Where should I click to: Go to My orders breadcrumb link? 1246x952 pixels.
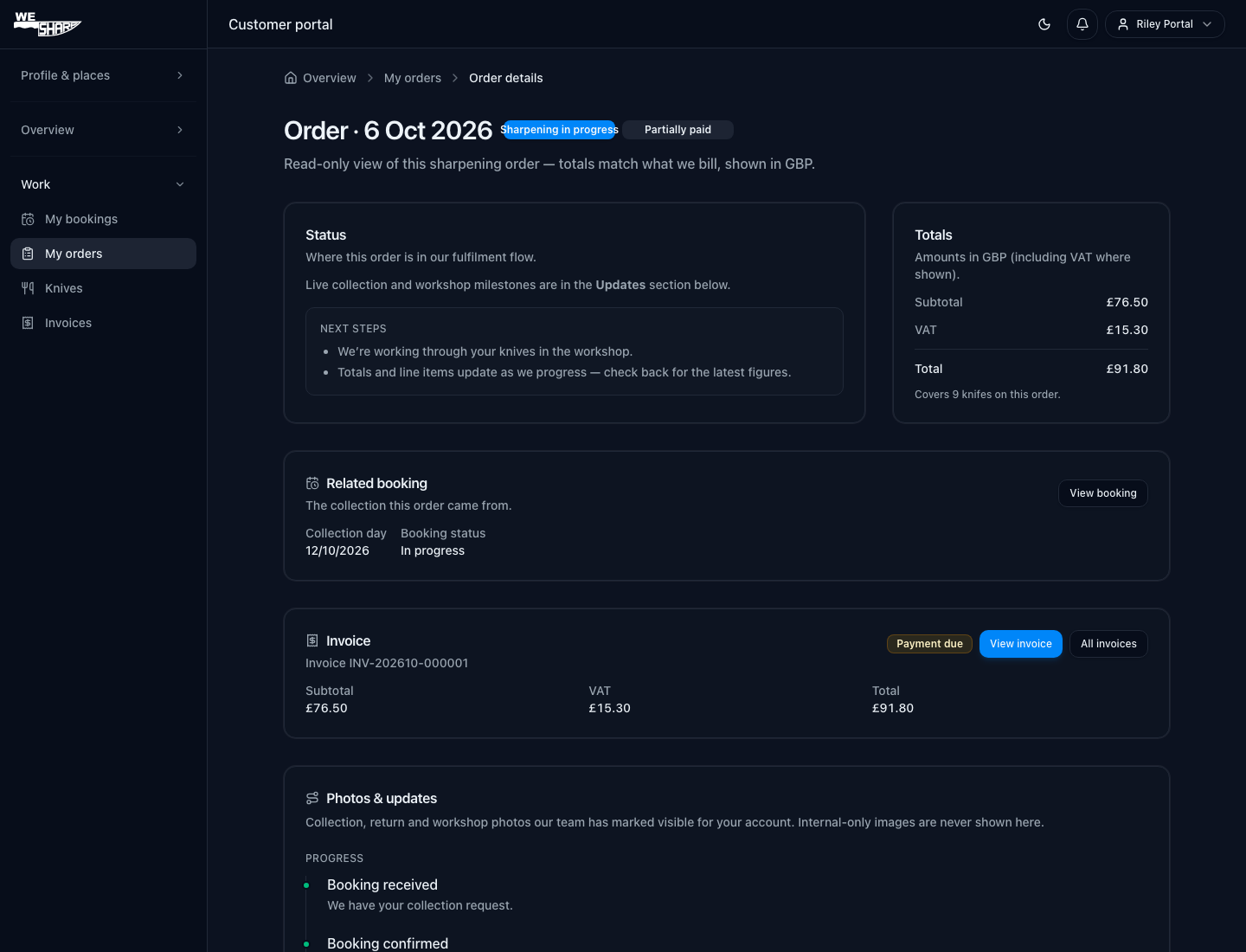(413, 78)
